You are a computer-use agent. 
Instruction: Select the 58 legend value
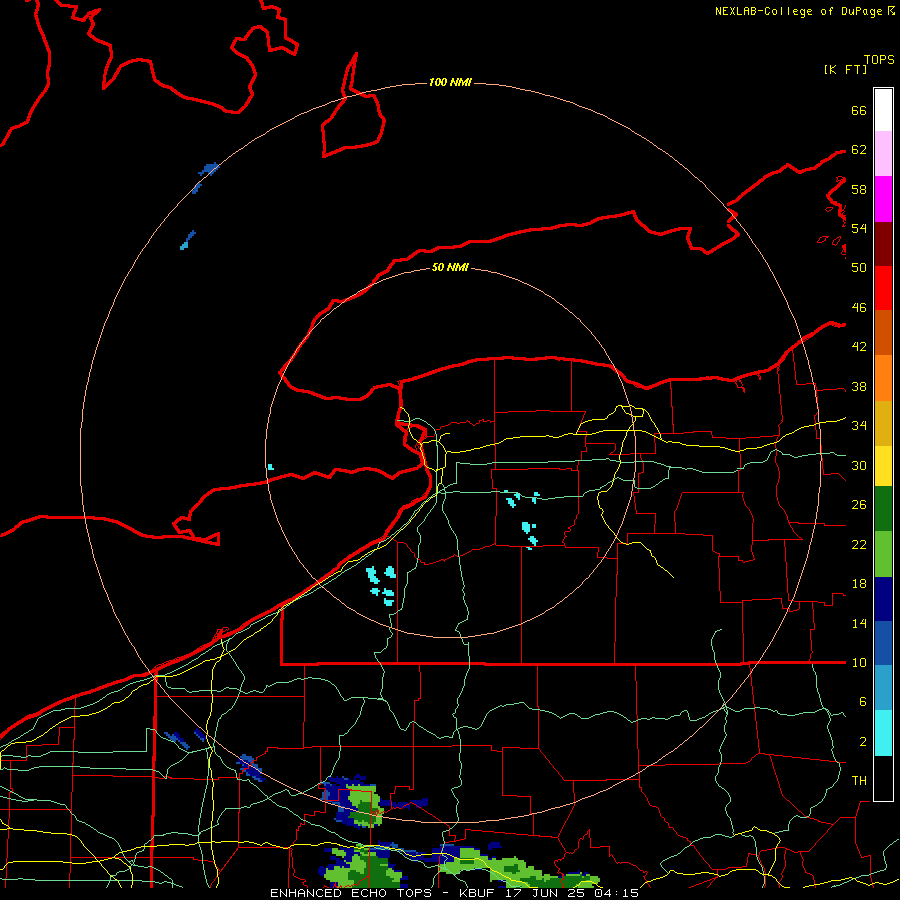coord(859,189)
